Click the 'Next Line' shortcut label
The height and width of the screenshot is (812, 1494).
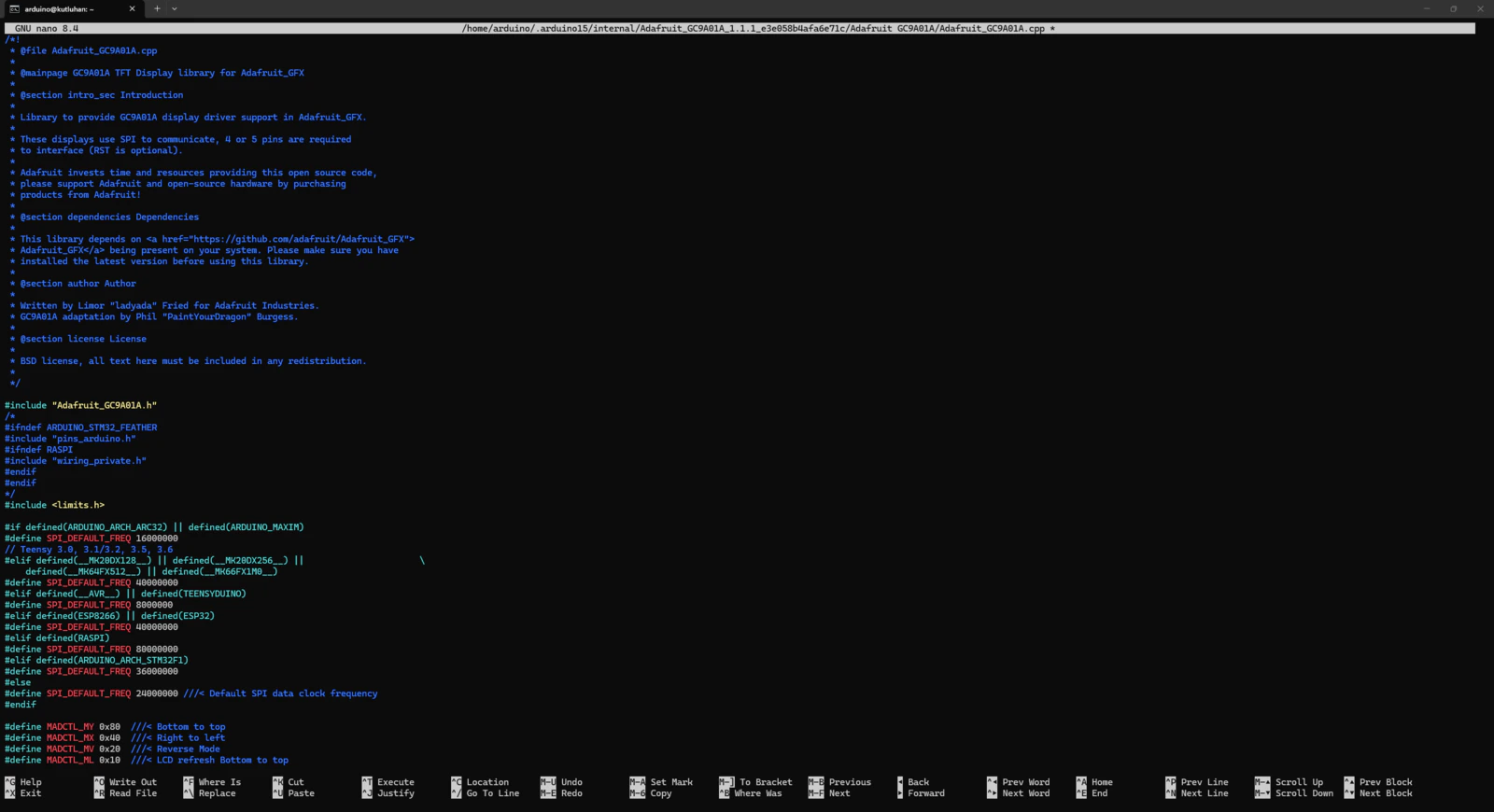tap(1205, 793)
